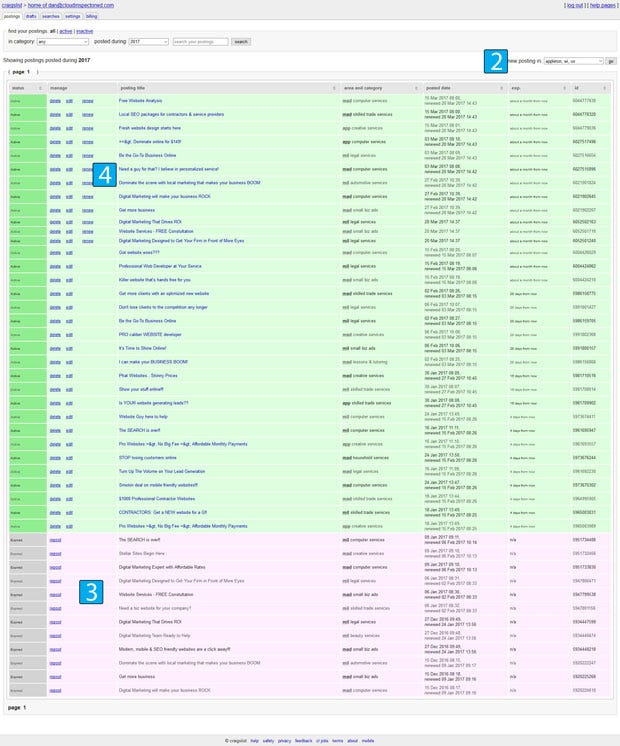Open 'PRO caliber WEBSITE developer' posting
The image size is (620, 746).
(x=150, y=334)
